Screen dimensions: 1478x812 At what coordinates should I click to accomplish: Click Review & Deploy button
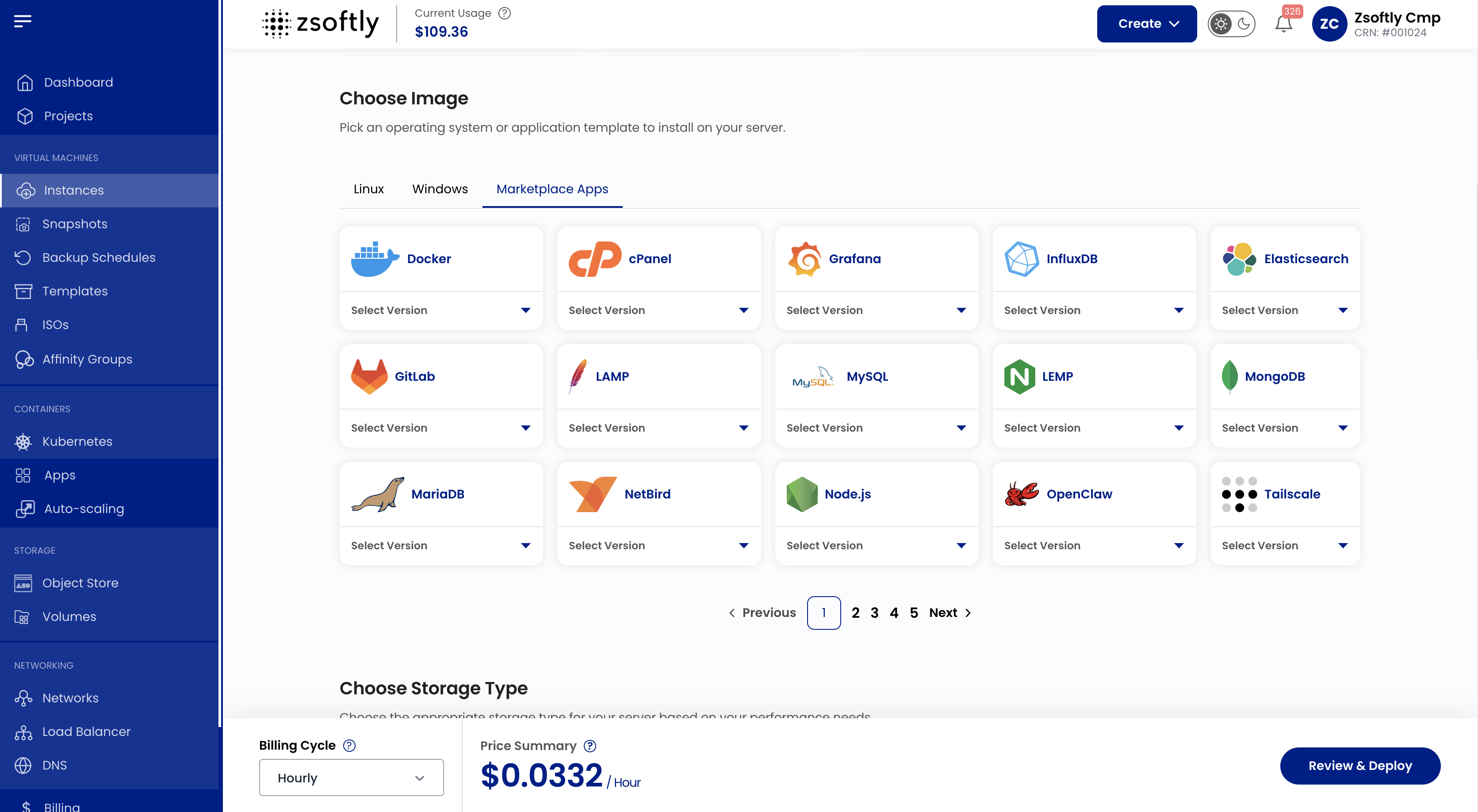point(1360,766)
